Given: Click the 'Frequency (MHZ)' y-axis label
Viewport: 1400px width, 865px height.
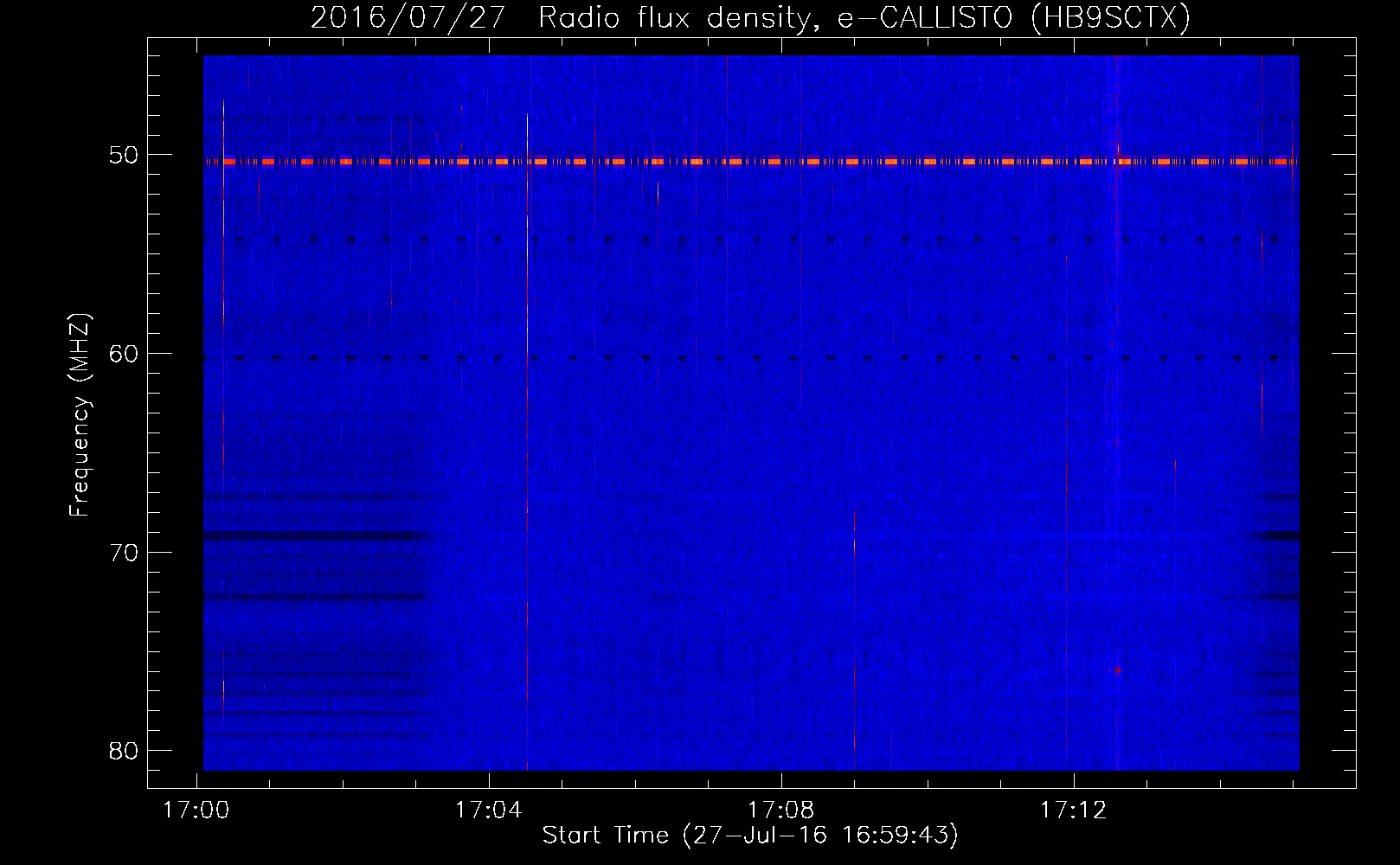Looking at the screenshot, I should pyautogui.click(x=80, y=415).
